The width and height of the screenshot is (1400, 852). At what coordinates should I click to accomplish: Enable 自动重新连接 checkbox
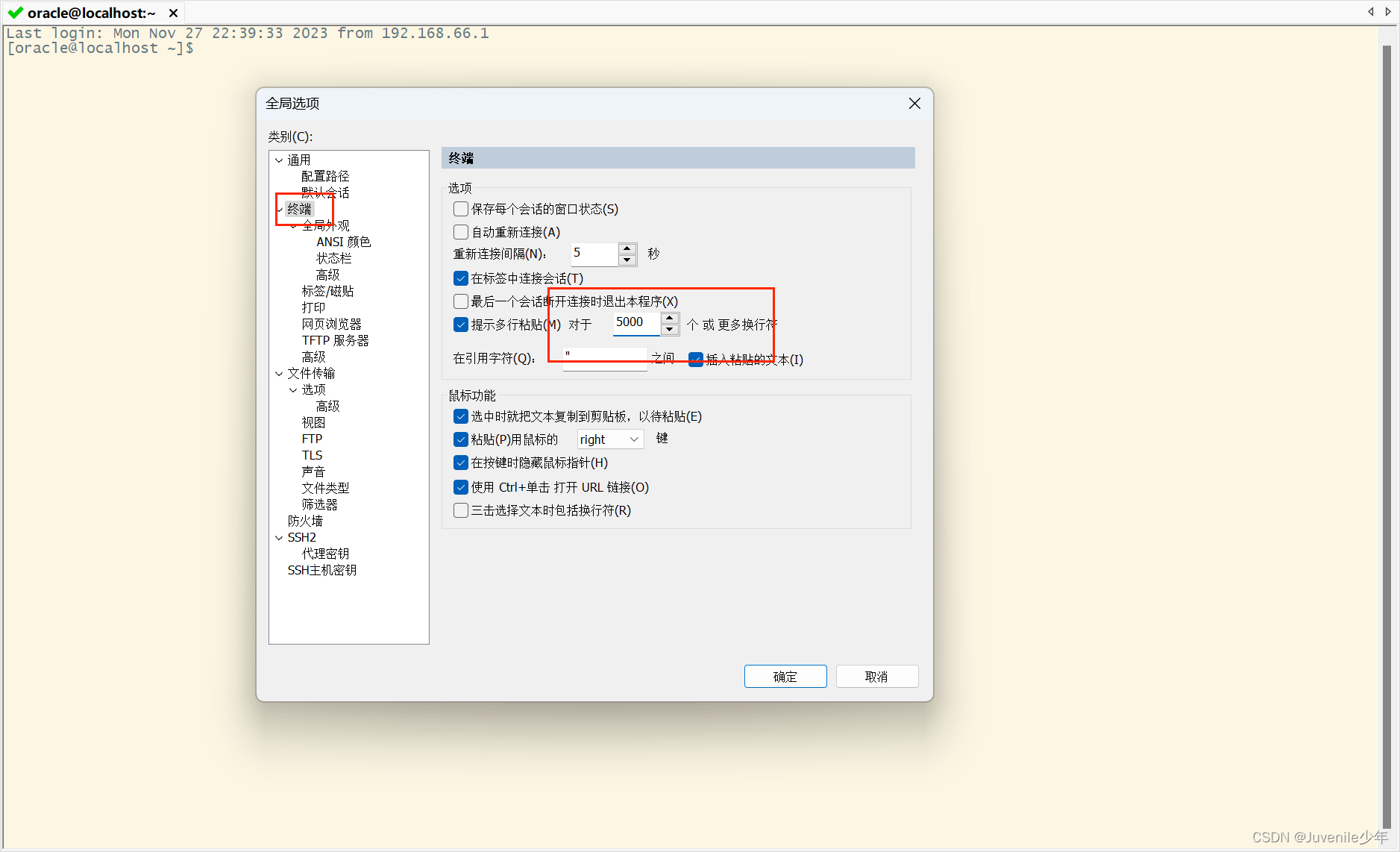point(461,232)
